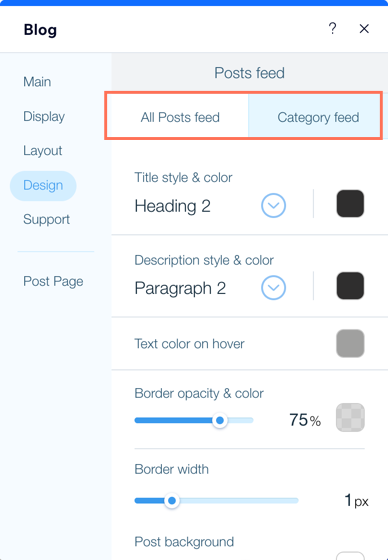Open the Heading 2 style dropdown
The image size is (388, 560).
tap(273, 206)
